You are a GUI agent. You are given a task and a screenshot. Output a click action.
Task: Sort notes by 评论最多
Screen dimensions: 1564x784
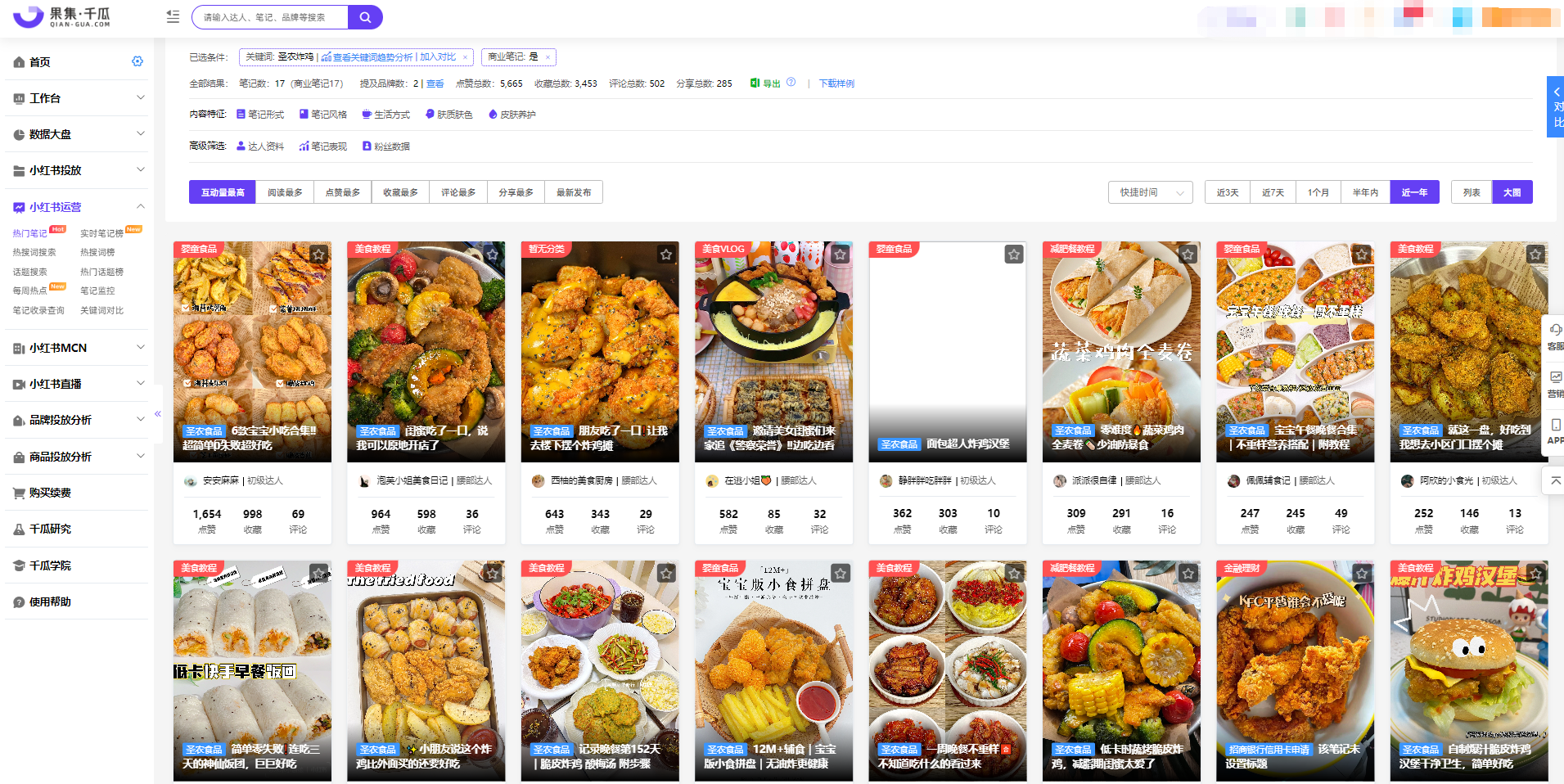[458, 192]
